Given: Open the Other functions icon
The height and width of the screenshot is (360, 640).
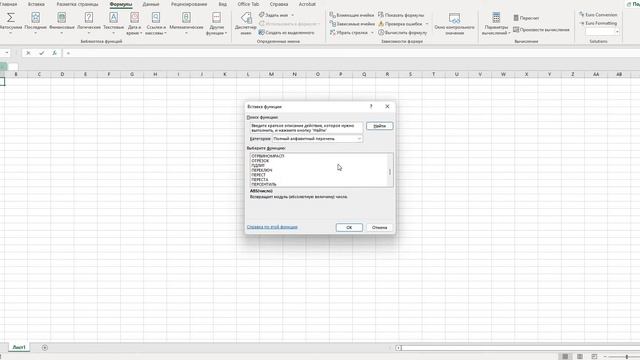Looking at the screenshot, I should [216, 17].
